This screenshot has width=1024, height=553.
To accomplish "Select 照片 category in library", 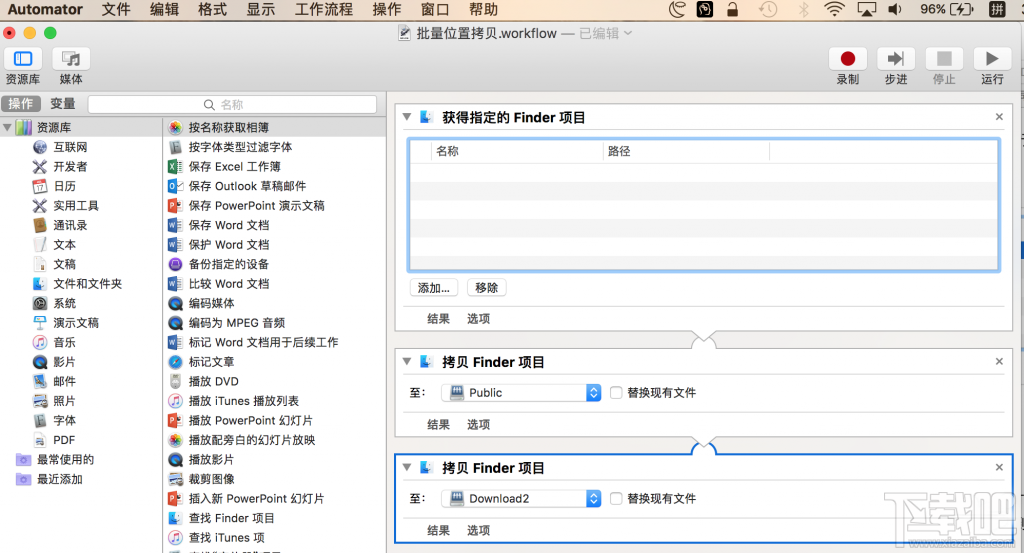I will coord(64,401).
